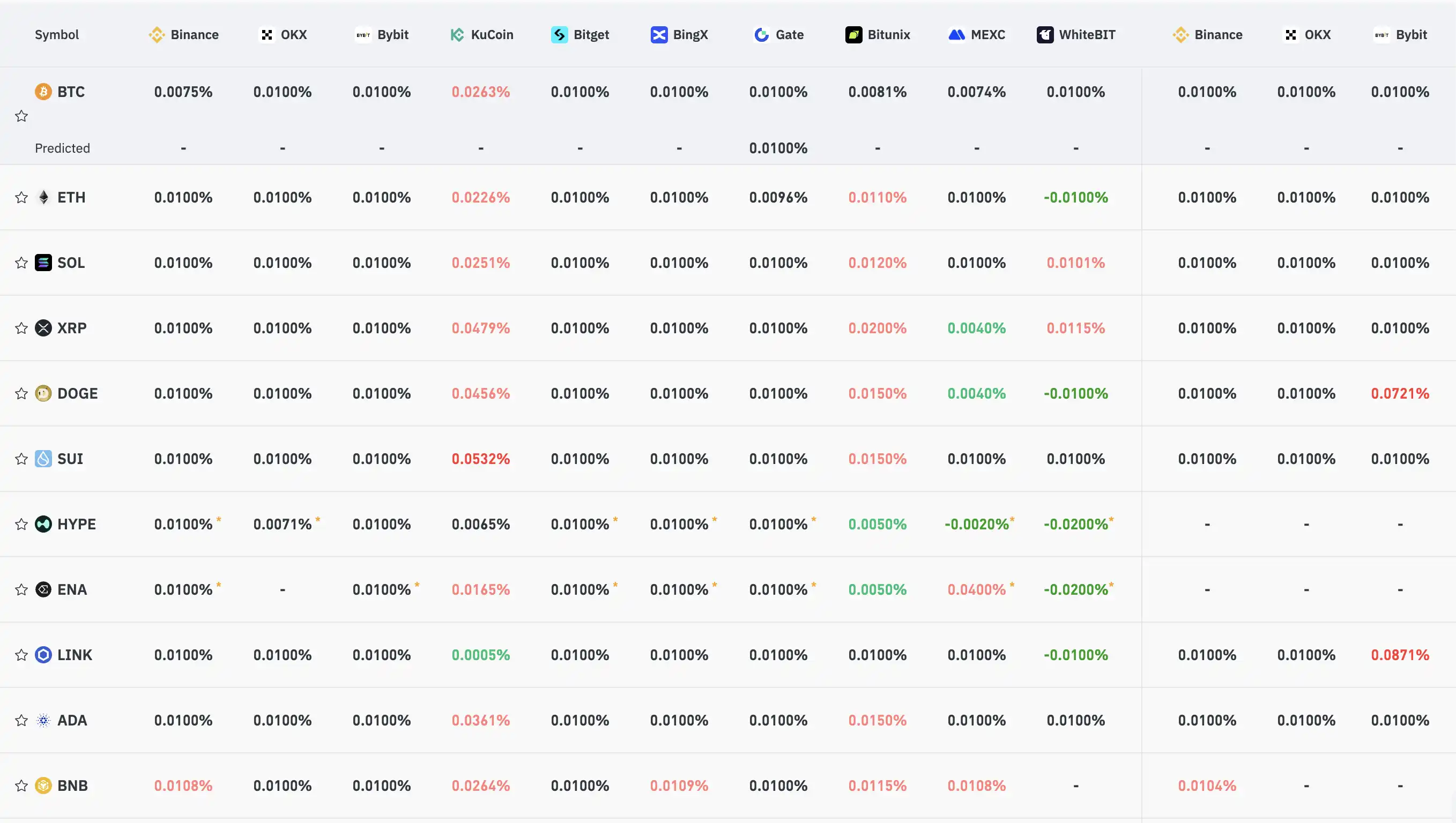This screenshot has width=1456, height=823.
Task: Open the BNB symbol link
Action: pos(72,785)
